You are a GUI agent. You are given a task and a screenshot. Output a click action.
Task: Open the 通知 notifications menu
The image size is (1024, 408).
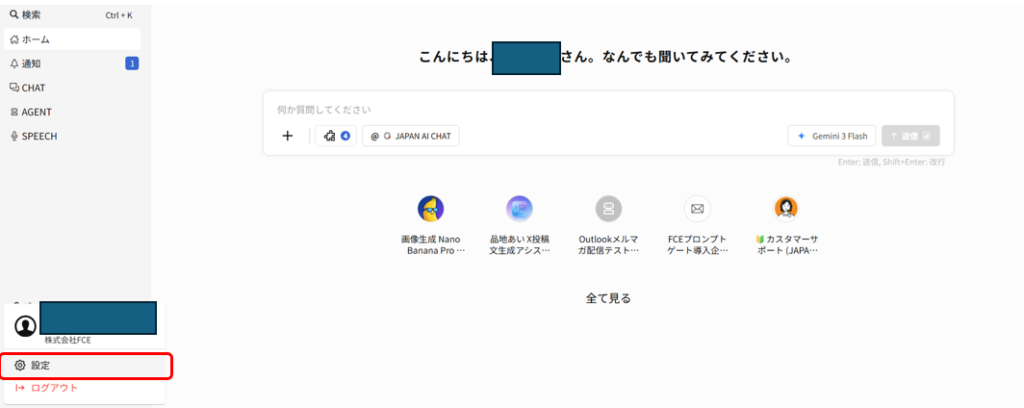72,63
